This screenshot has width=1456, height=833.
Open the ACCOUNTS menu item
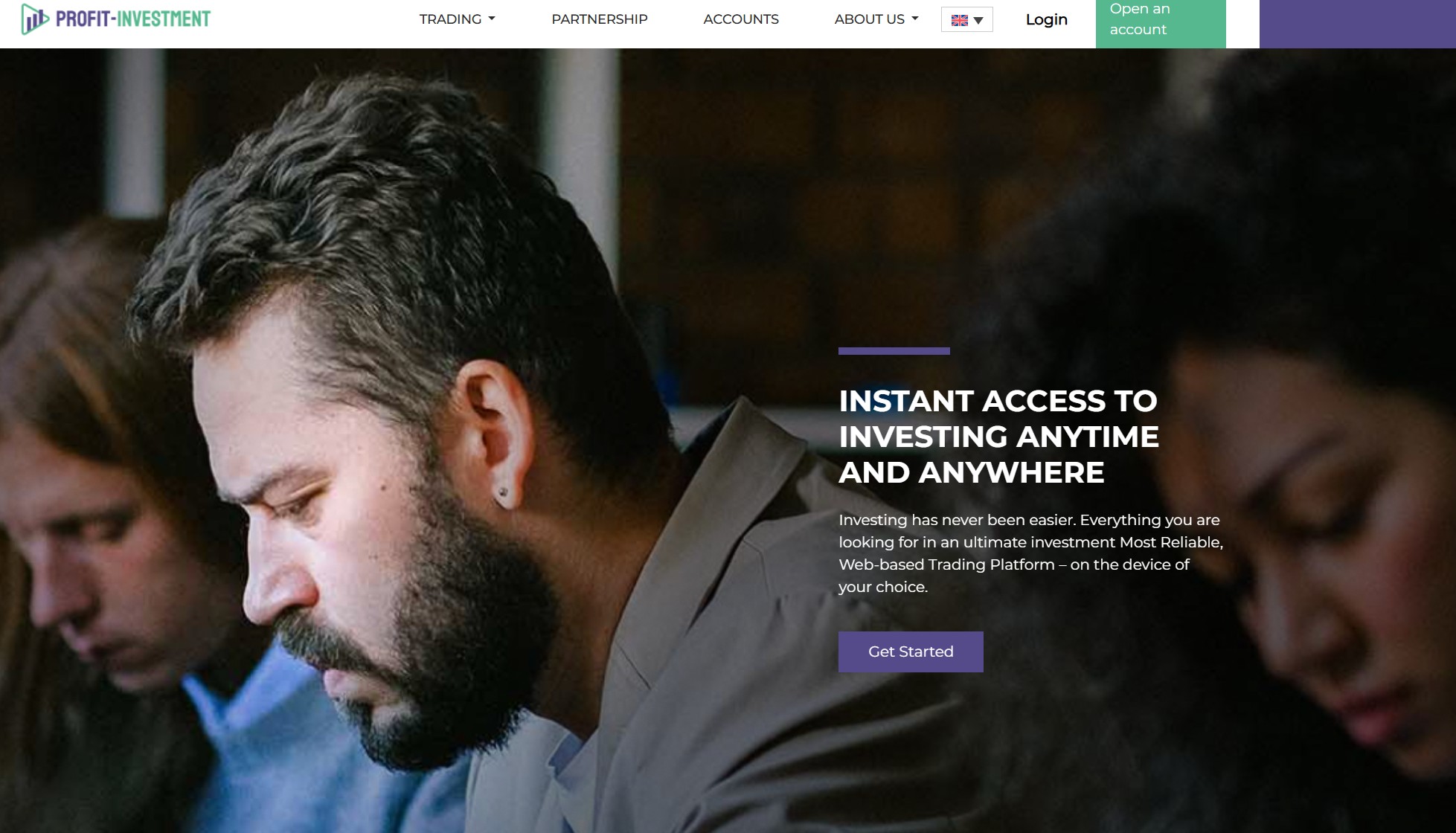[x=741, y=19]
